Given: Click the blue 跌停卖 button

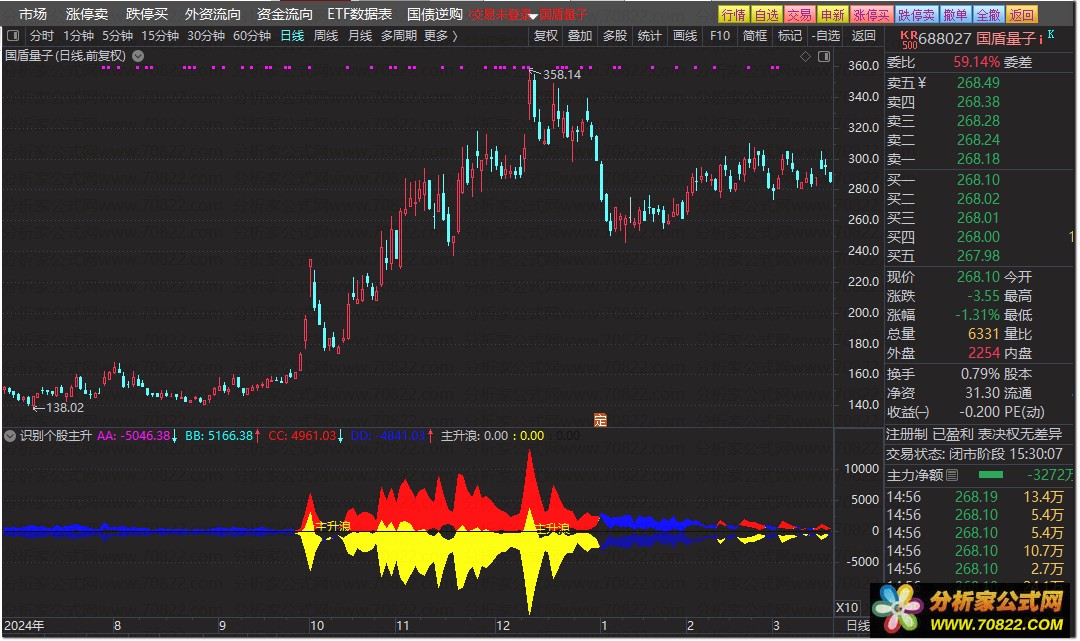Looking at the screenshot, I should (x=917, y=14).
